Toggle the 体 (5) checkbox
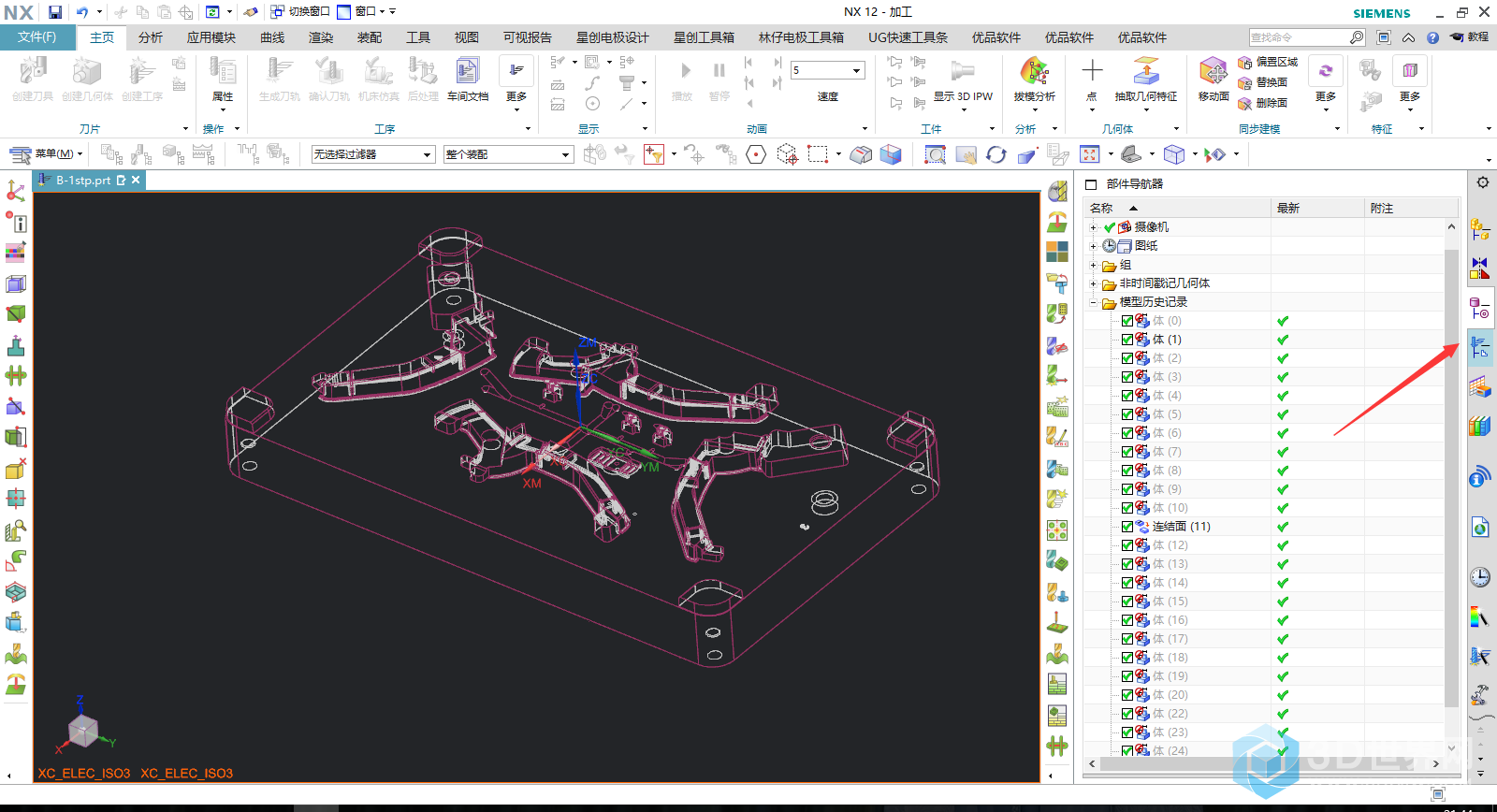 coord(1127,414)
